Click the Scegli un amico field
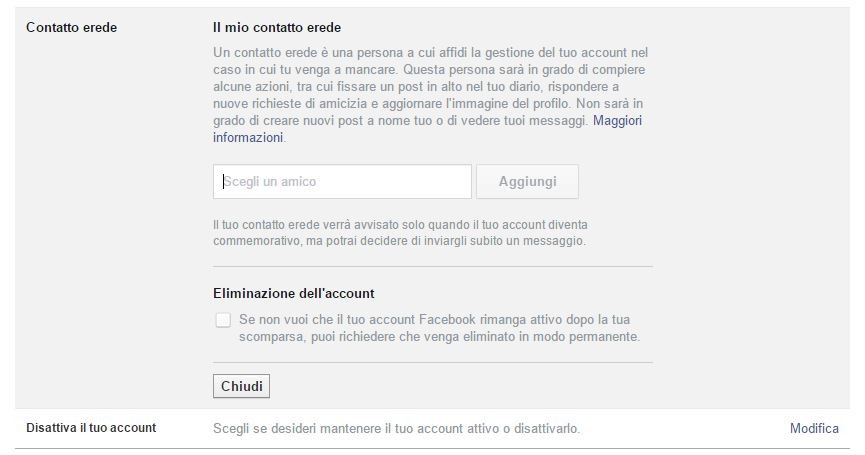 (342, 182)
